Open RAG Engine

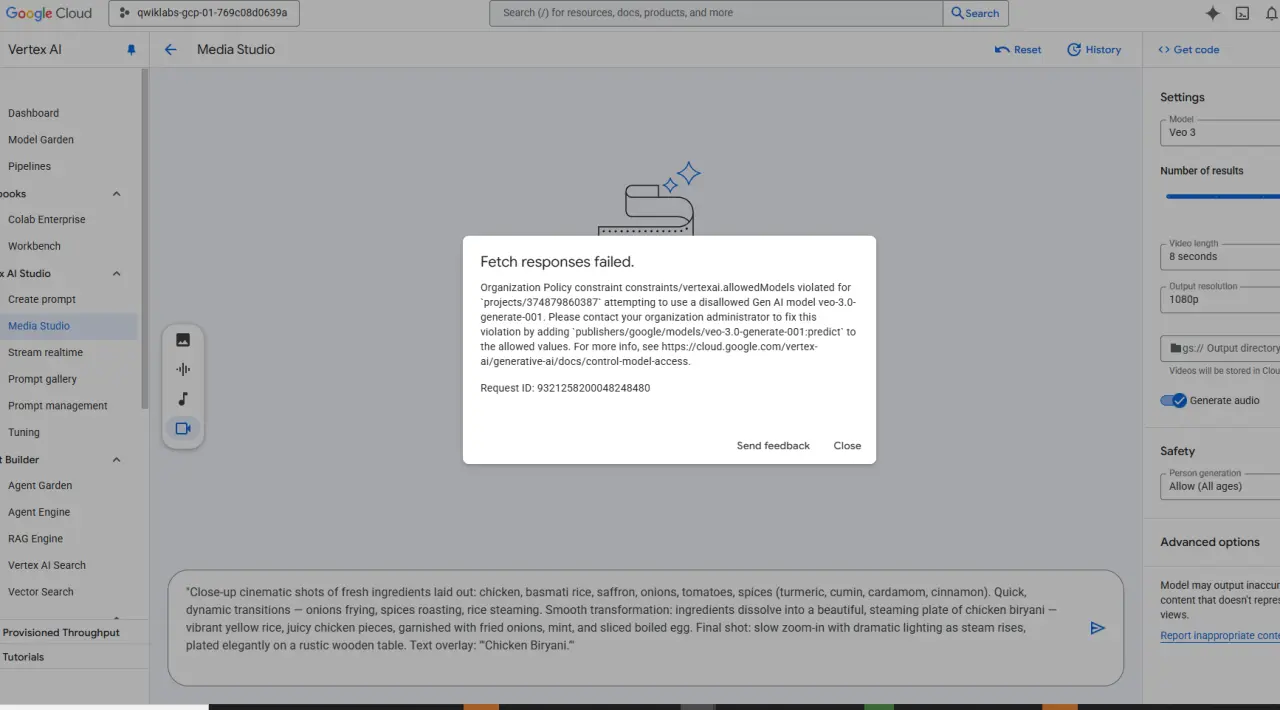(x=35, y=539)
